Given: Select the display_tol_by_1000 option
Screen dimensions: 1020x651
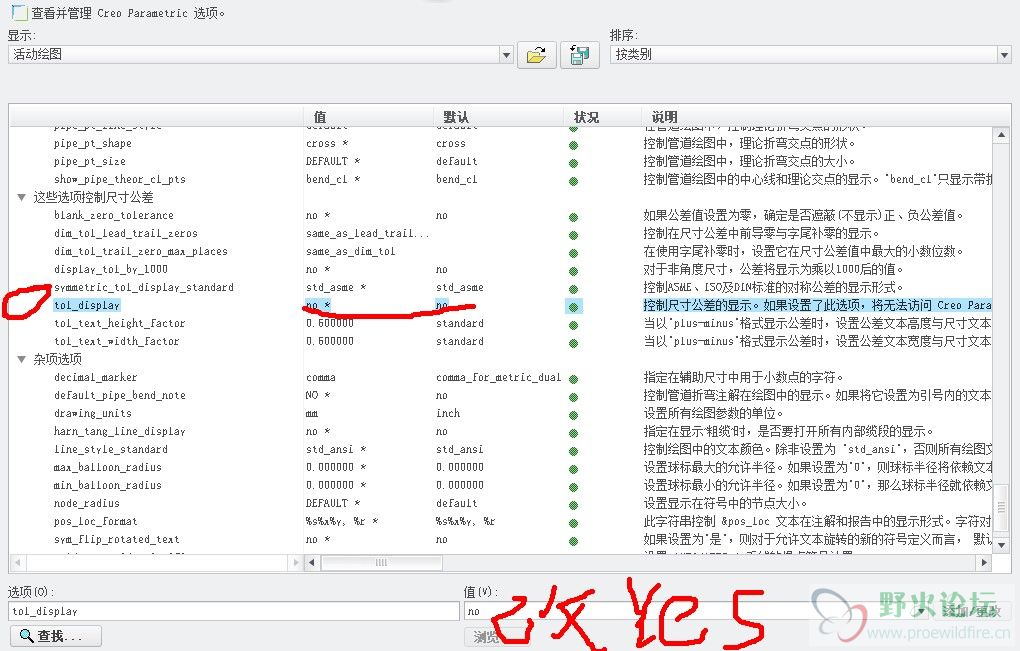Looking at the screenshot, I should coord(111,269).
